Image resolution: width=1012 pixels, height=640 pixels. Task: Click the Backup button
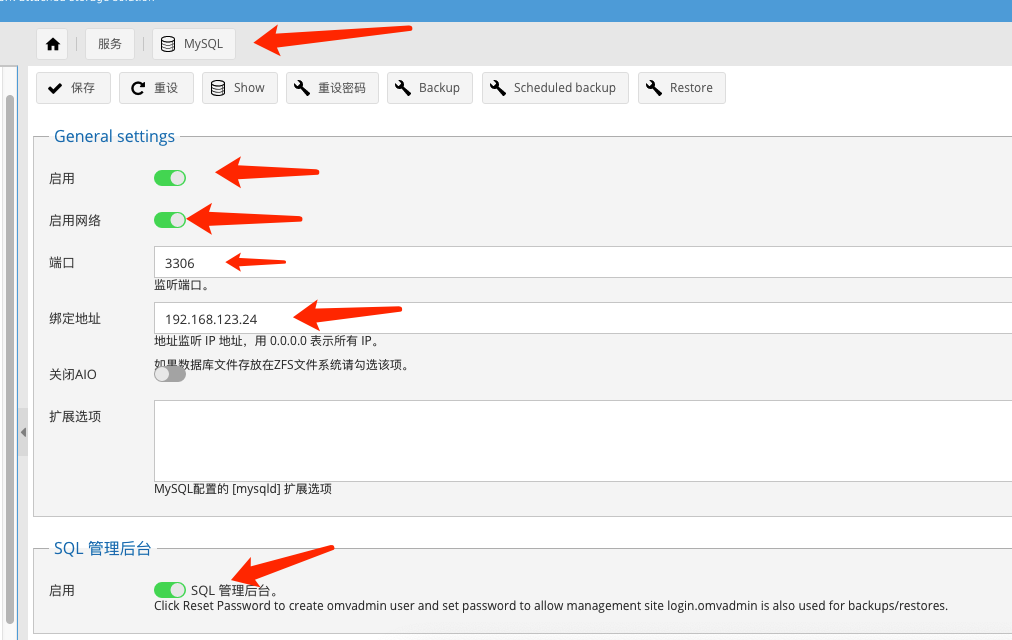tap(430, 88)
